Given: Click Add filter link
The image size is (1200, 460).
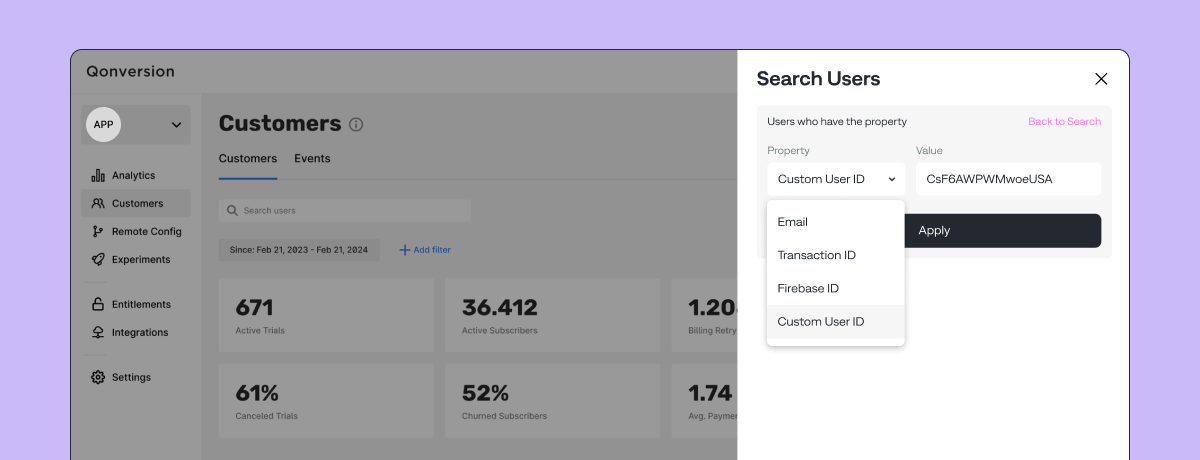Looking at the screenshot, I should [425, 250].
